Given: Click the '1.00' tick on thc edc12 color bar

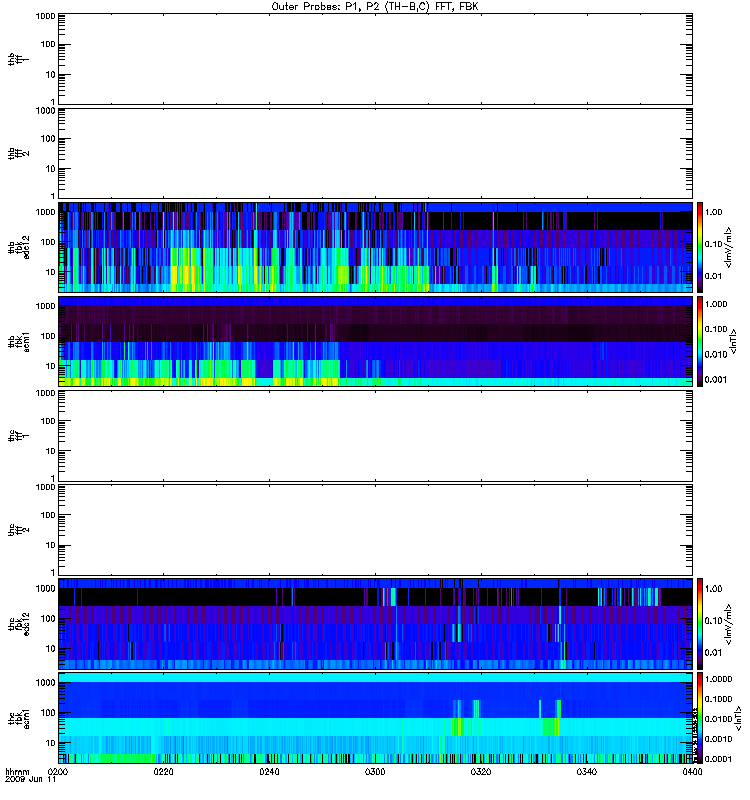Looking at the screenshot, I should click(x=713, y=589).
